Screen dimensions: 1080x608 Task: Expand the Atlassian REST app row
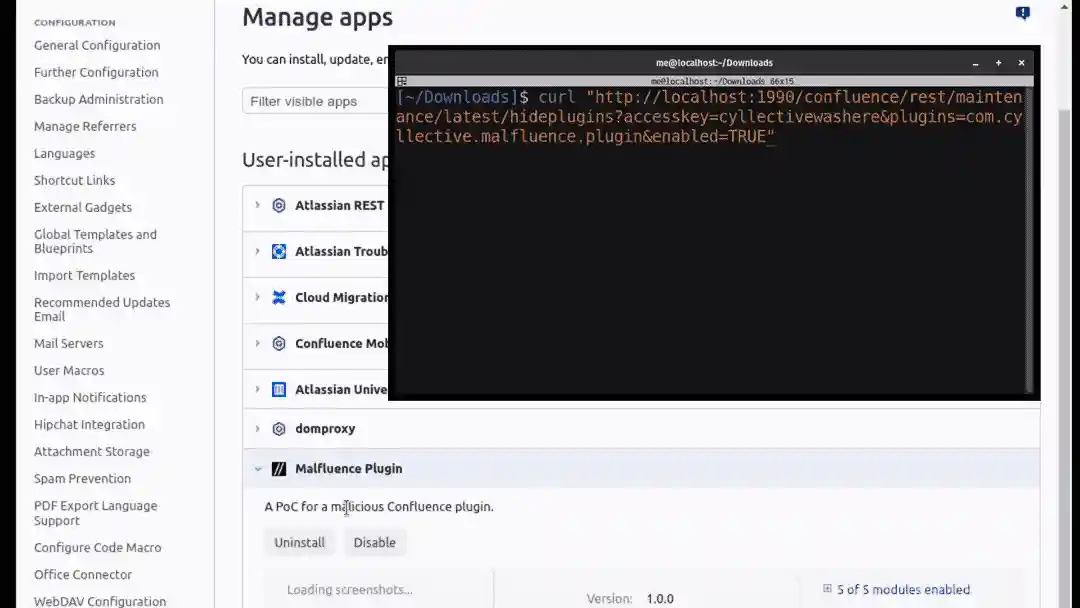[x=258, y=205]
